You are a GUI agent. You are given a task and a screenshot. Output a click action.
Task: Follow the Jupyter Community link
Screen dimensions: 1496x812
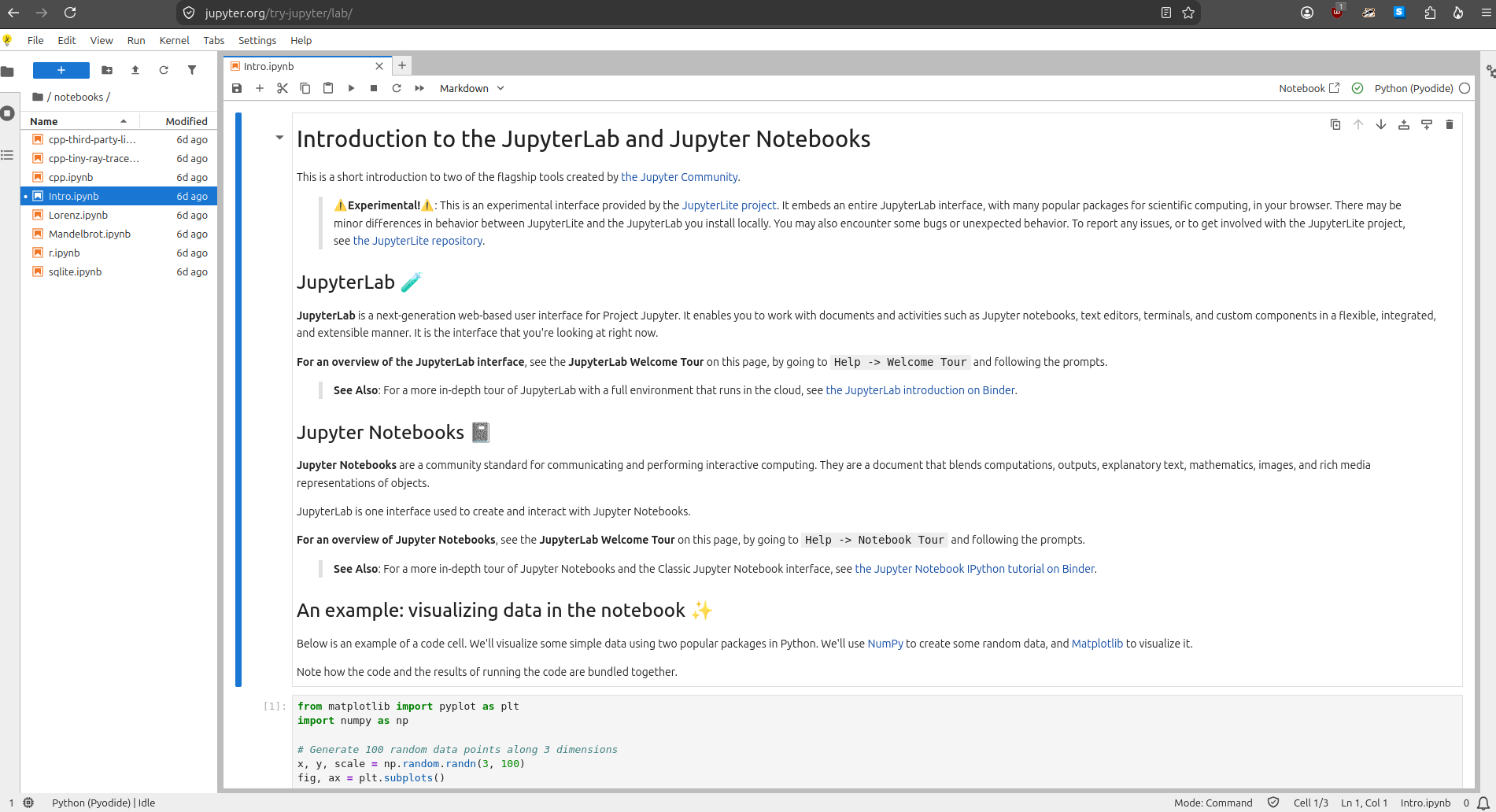(679, 177)
